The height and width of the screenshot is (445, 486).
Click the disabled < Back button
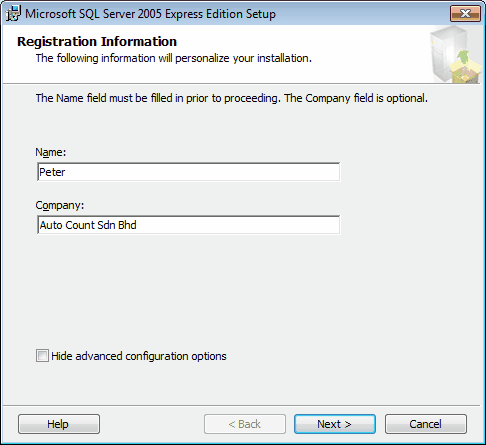point(245,424)
